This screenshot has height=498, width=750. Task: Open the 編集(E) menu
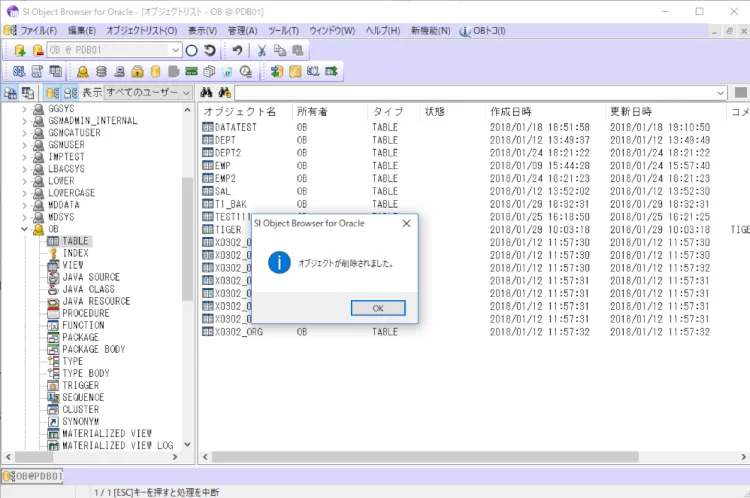pyautogui.click(x=82, y=31)
